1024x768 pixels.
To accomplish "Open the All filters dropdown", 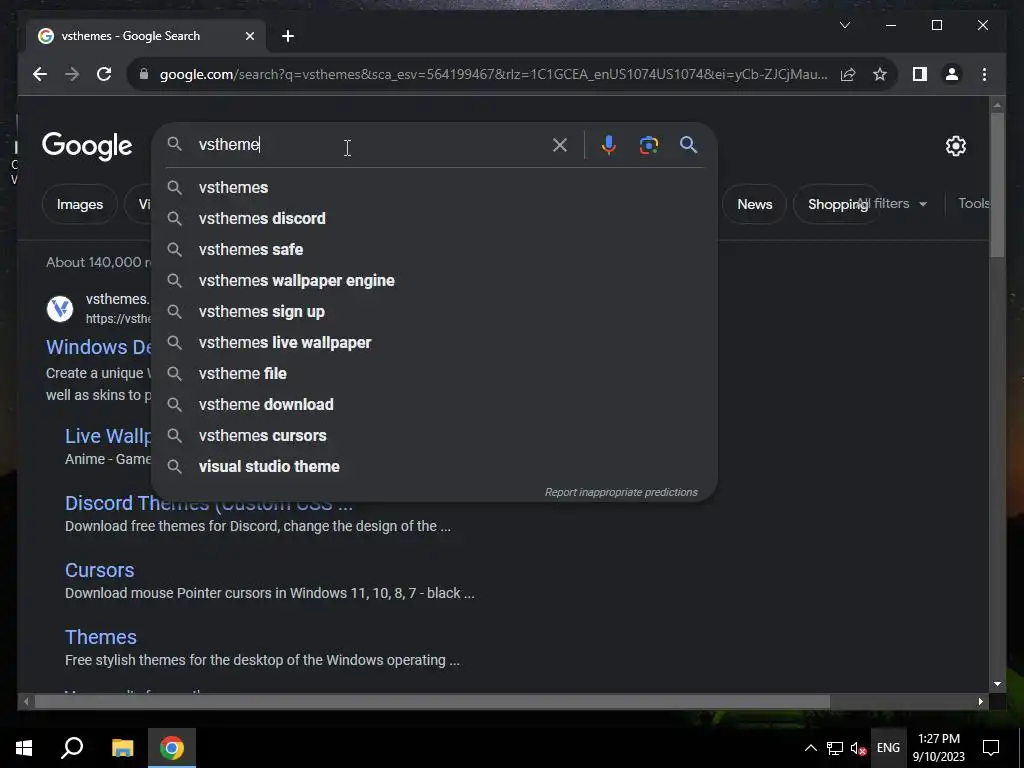I will [x=893, y=204].
